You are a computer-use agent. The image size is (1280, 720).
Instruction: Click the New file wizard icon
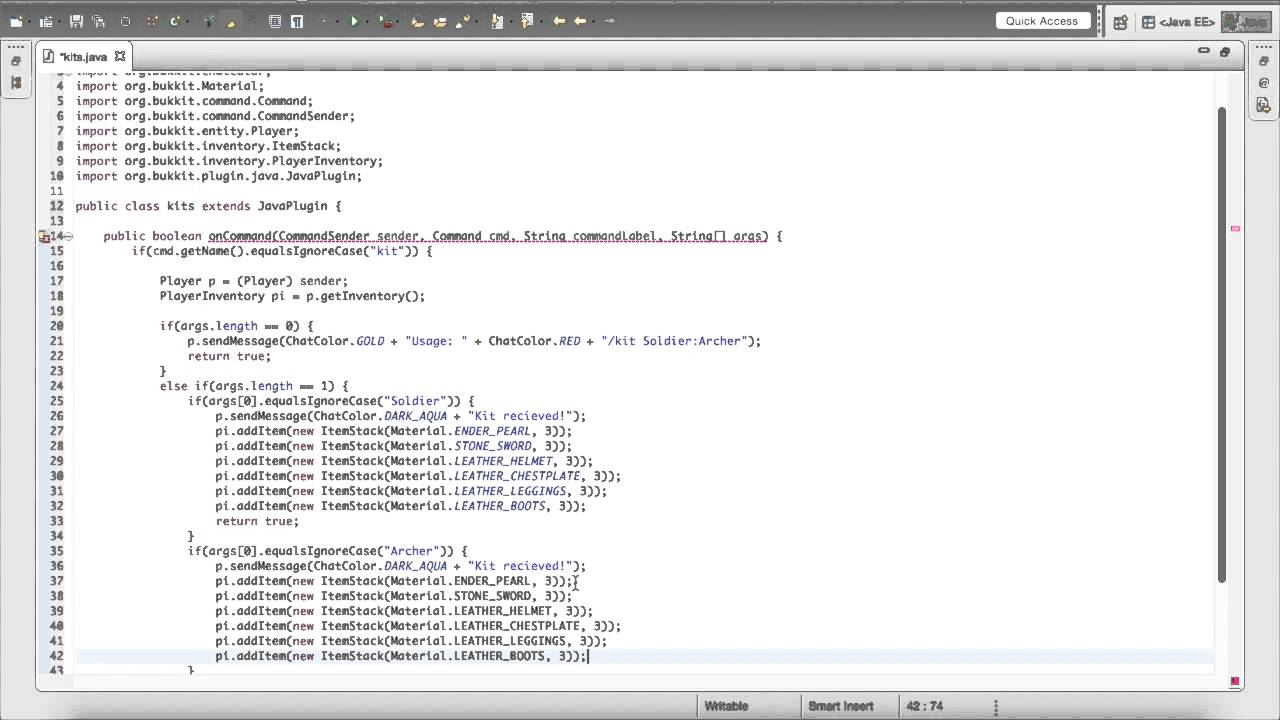click(x=16, y=21)
